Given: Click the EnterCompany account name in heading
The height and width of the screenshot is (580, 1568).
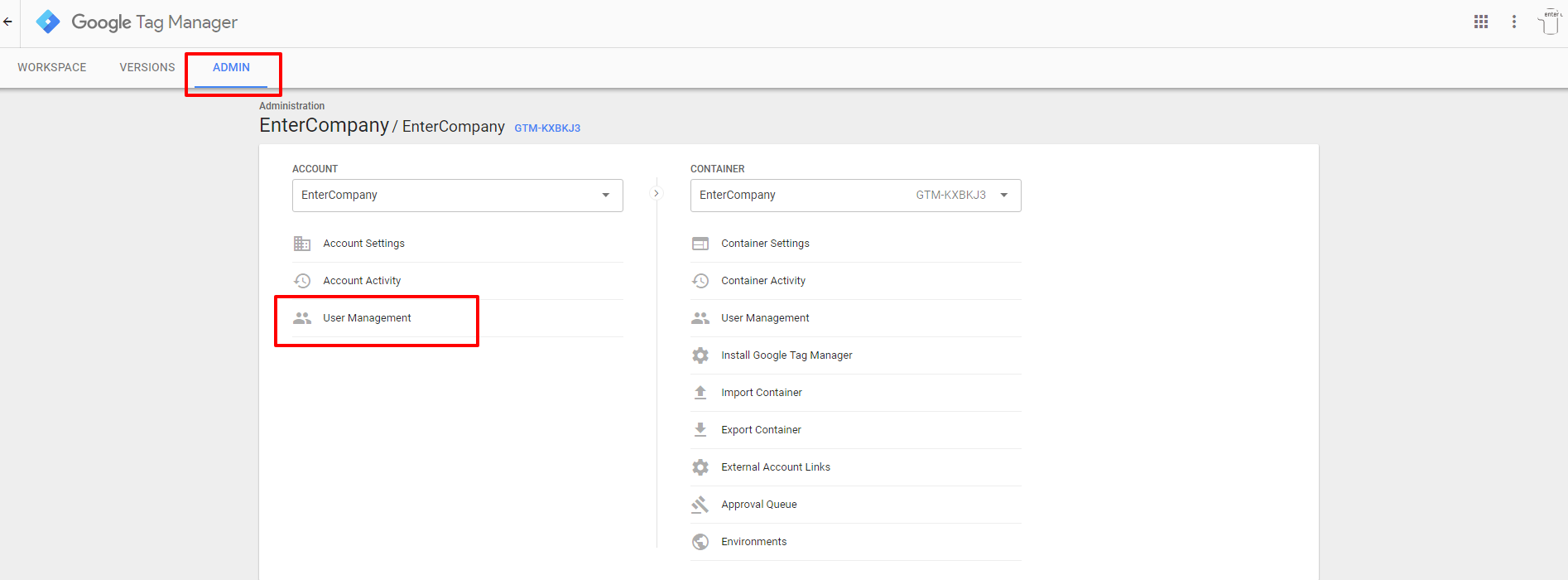Looking at the screenshot, I should [324, 125].
